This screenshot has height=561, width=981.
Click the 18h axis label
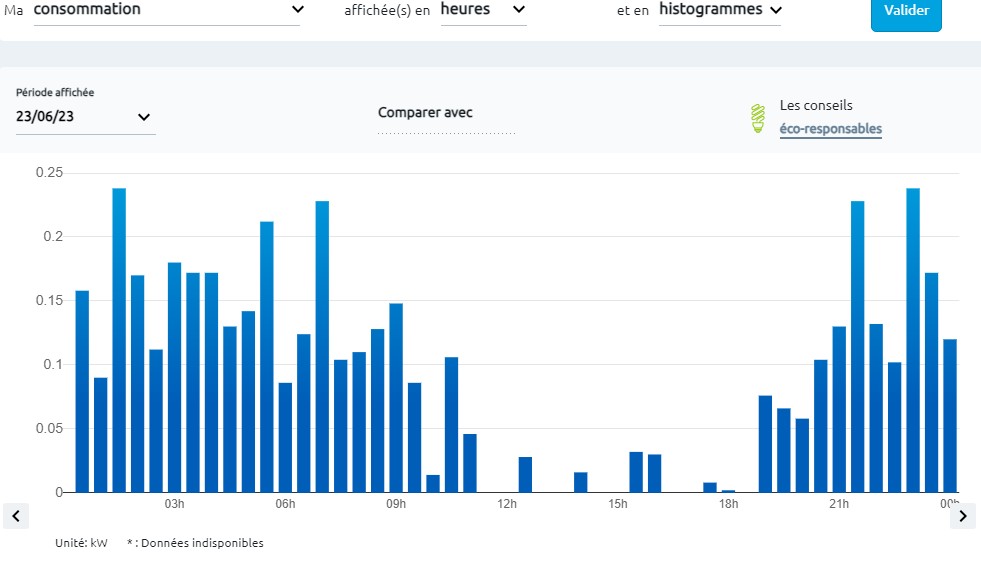click(x=728, y=503)
